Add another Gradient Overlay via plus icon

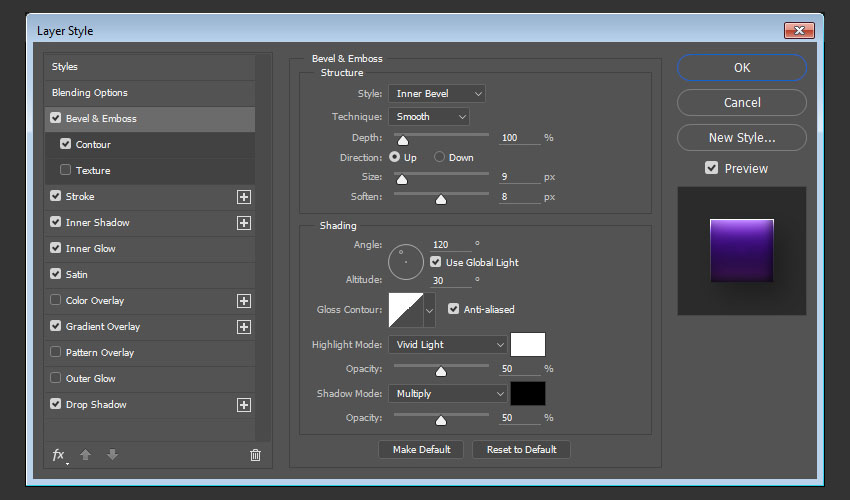(243, 327)
